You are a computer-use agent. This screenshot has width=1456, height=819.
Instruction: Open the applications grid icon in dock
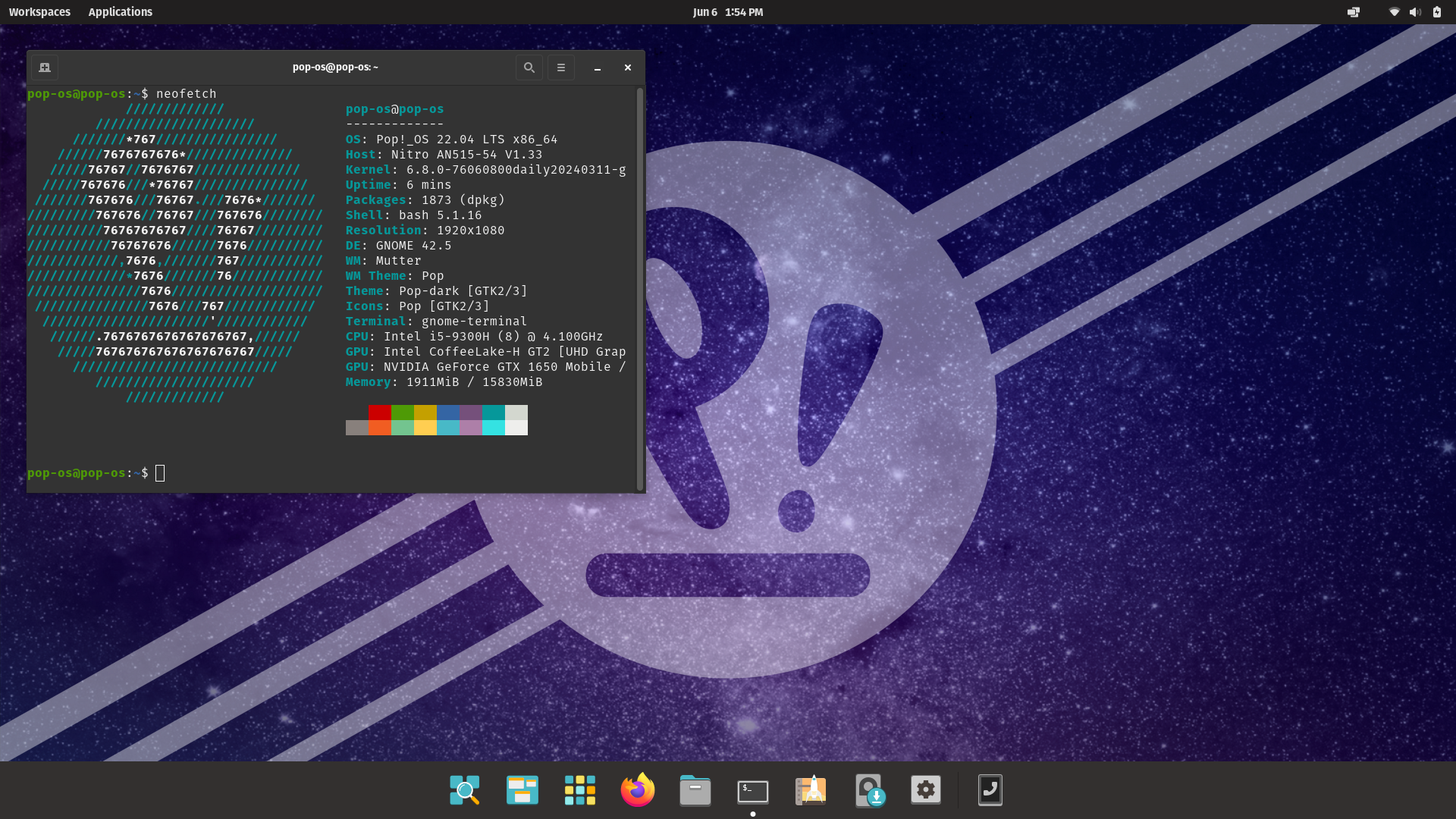coord(580,790)
